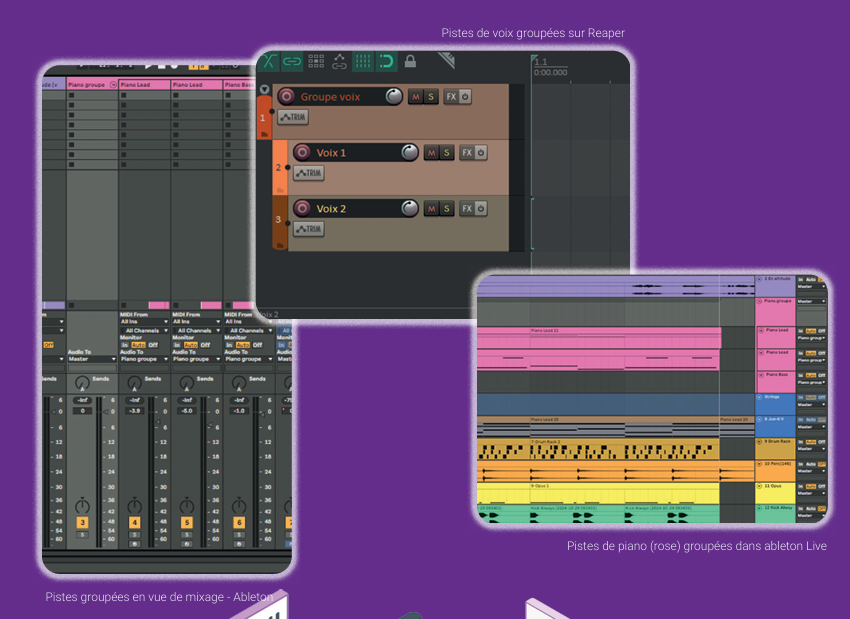
Task: Toggle the grid lines icon in Reaper toolbar
Action: [x=362, y=62]
